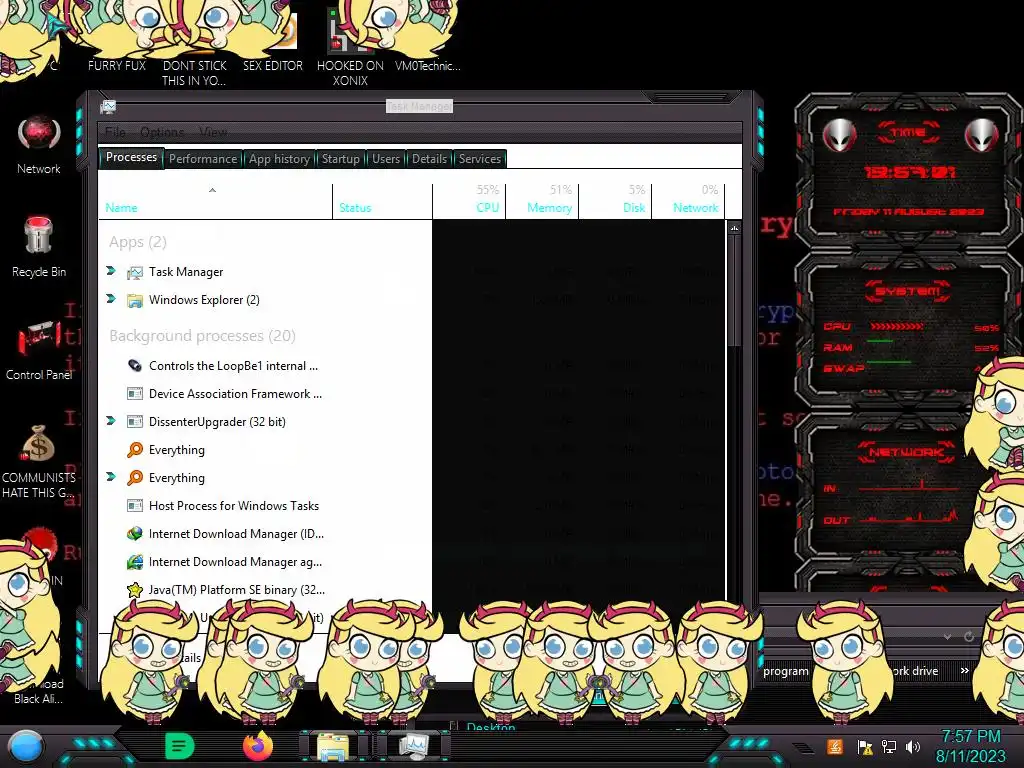Image resolution: width=1024 pixels, height=768 pixels.
Task: Click the orange tray icon in system tray
Action: click(835, 746)
